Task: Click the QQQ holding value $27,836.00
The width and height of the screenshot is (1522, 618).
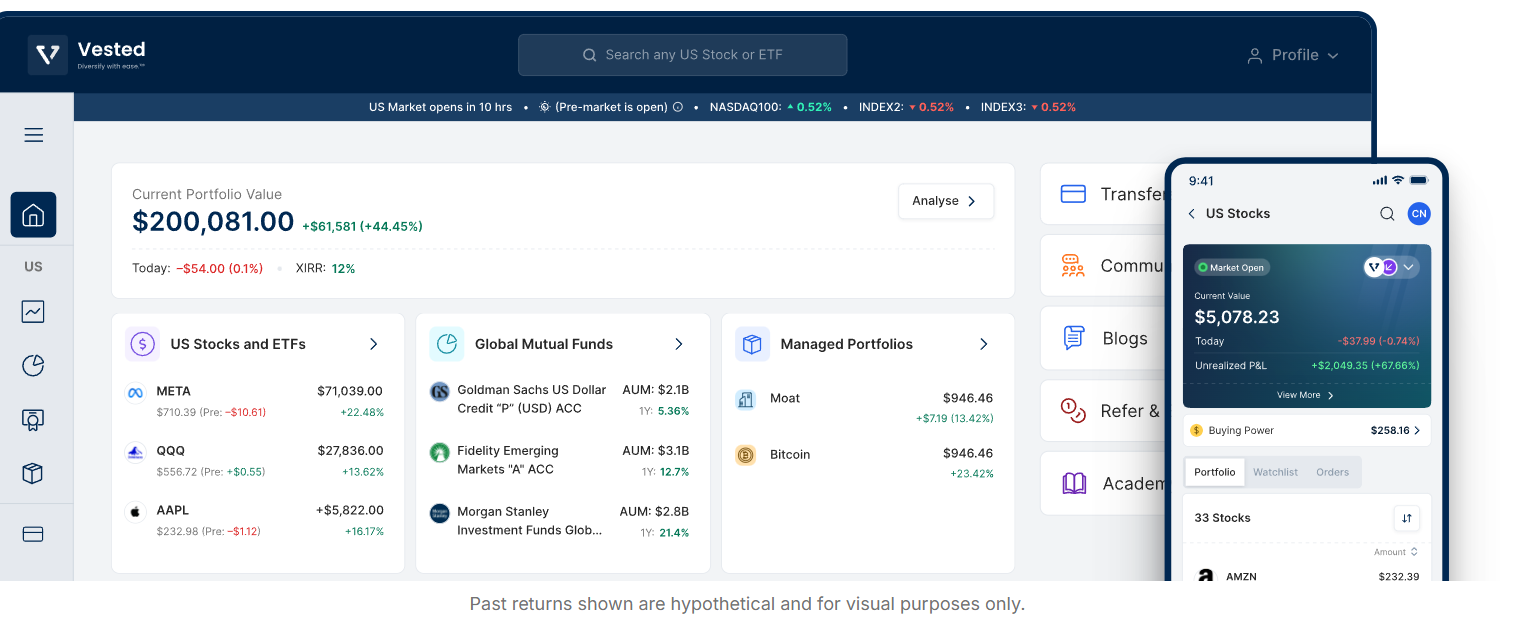Action: [350, 451]
